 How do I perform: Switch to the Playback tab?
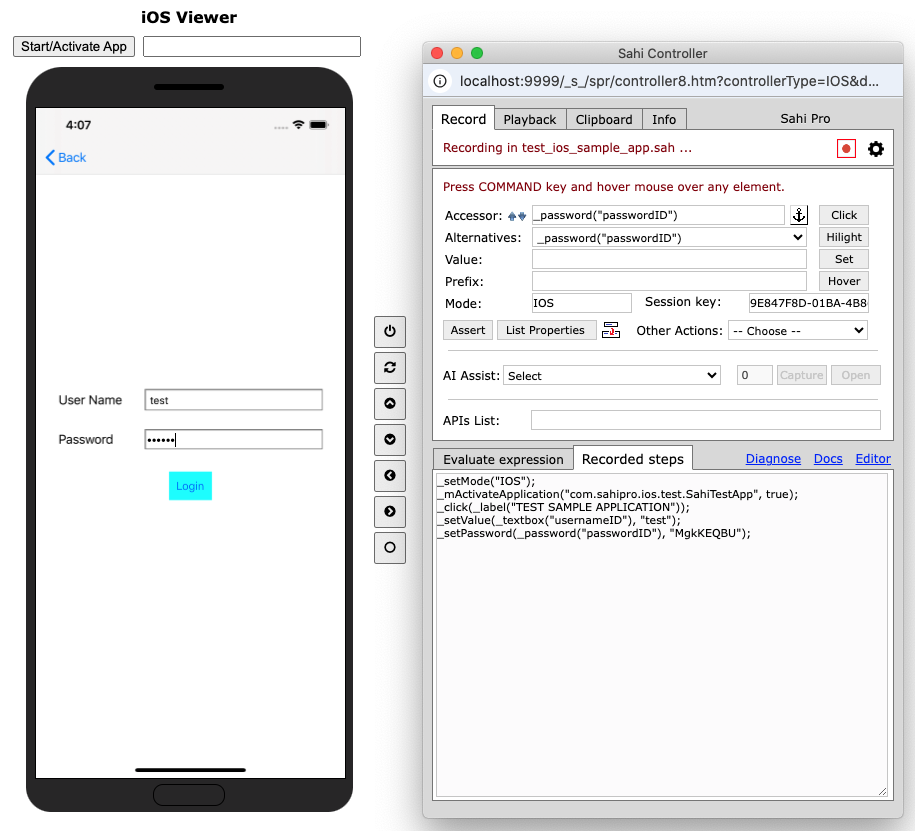pyautogui.click(x=529, y=120)
